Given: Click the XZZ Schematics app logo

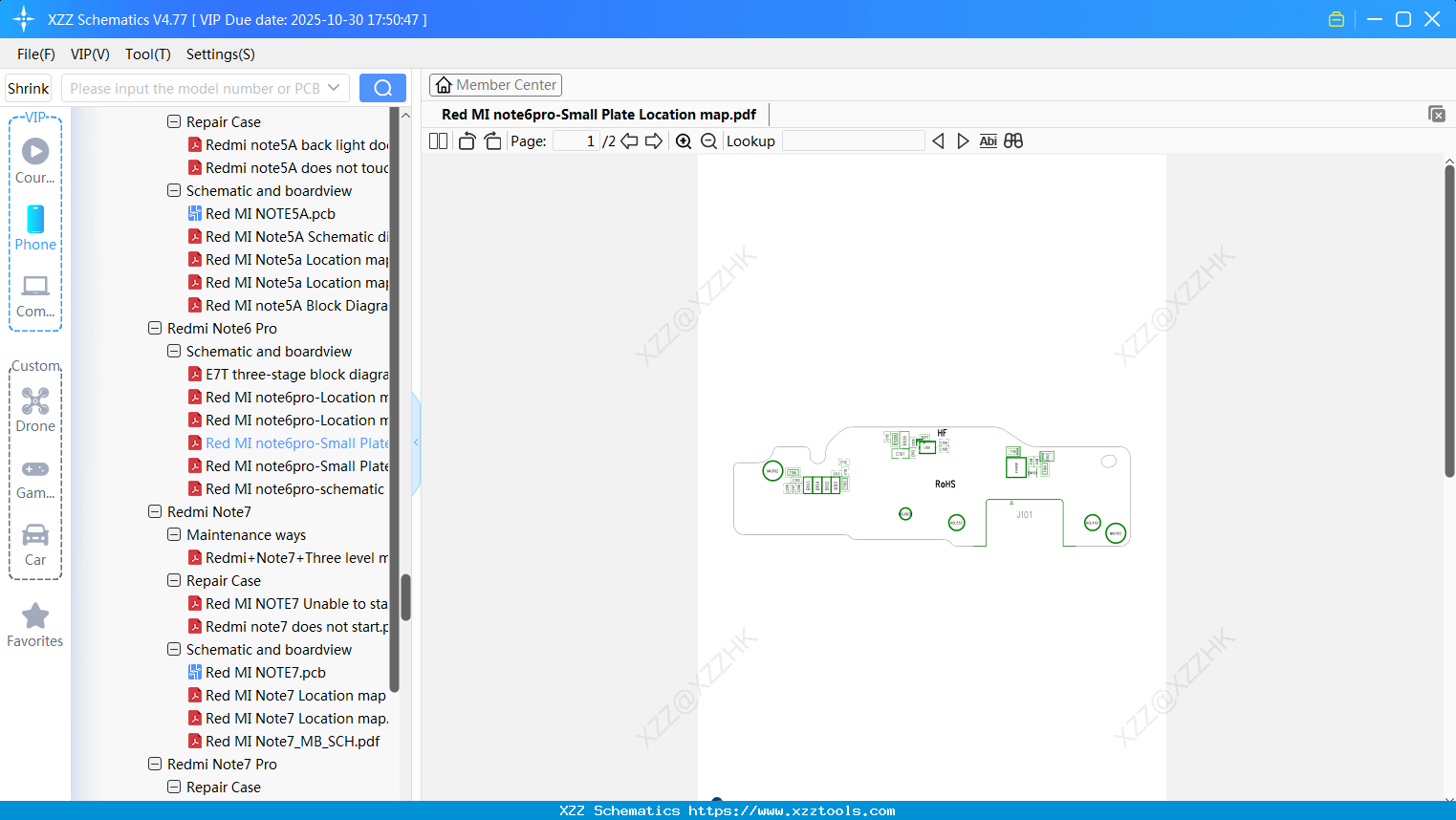Looking at the screenshot, I should point(23,19).
